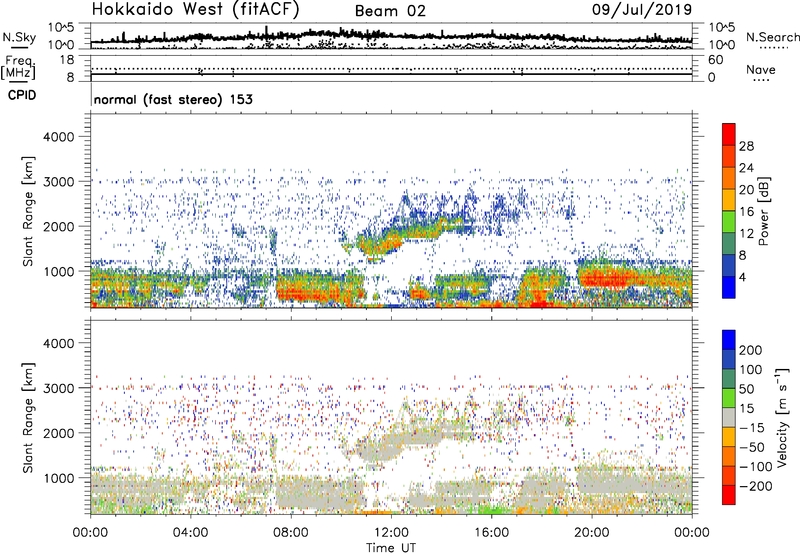This screenshot has width=800, height=554.
Task: Select the -15 label on the Velocity colorbar
Action: (x=752, y=428)
